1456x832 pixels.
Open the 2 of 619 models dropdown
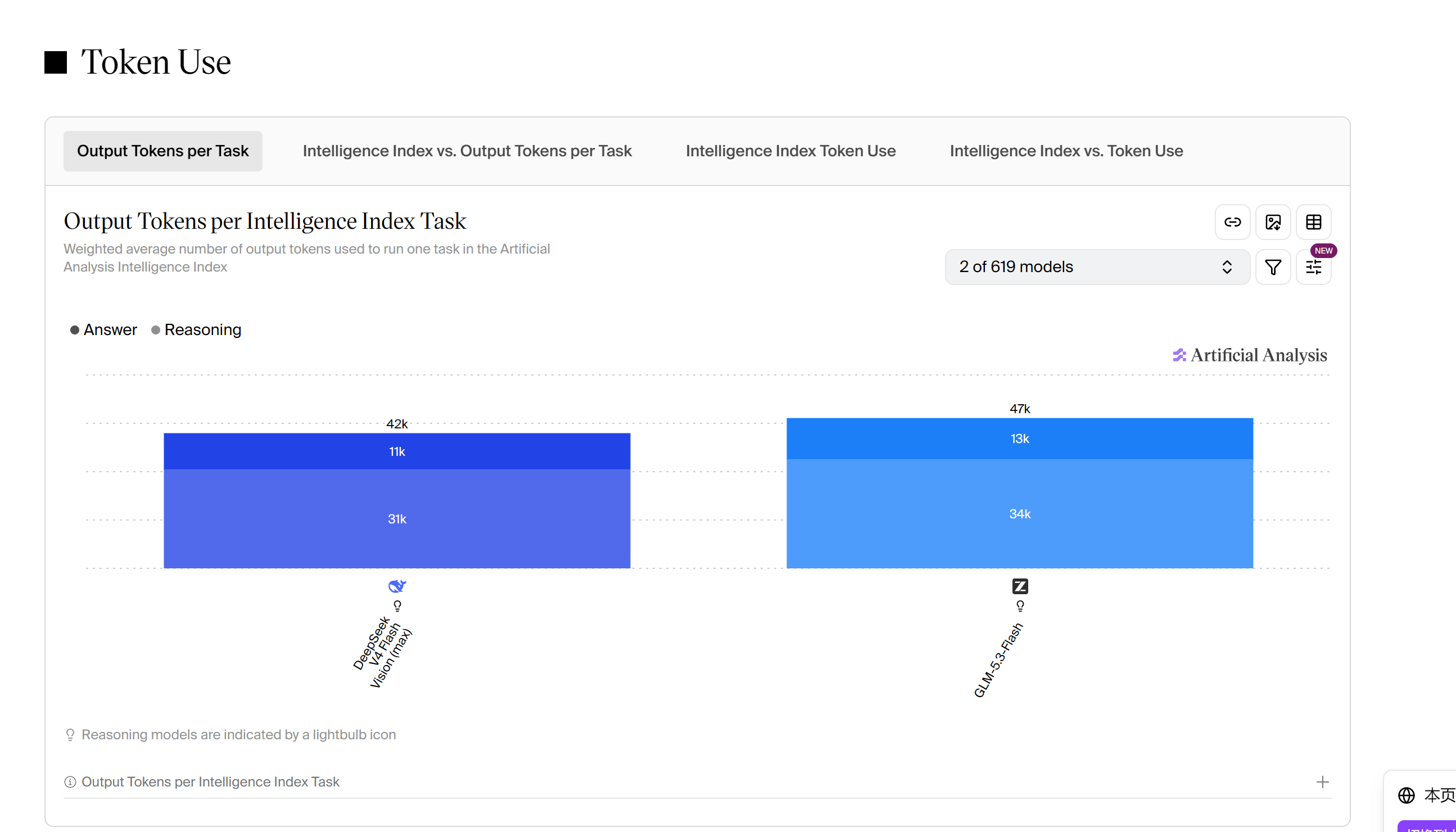1097,267
